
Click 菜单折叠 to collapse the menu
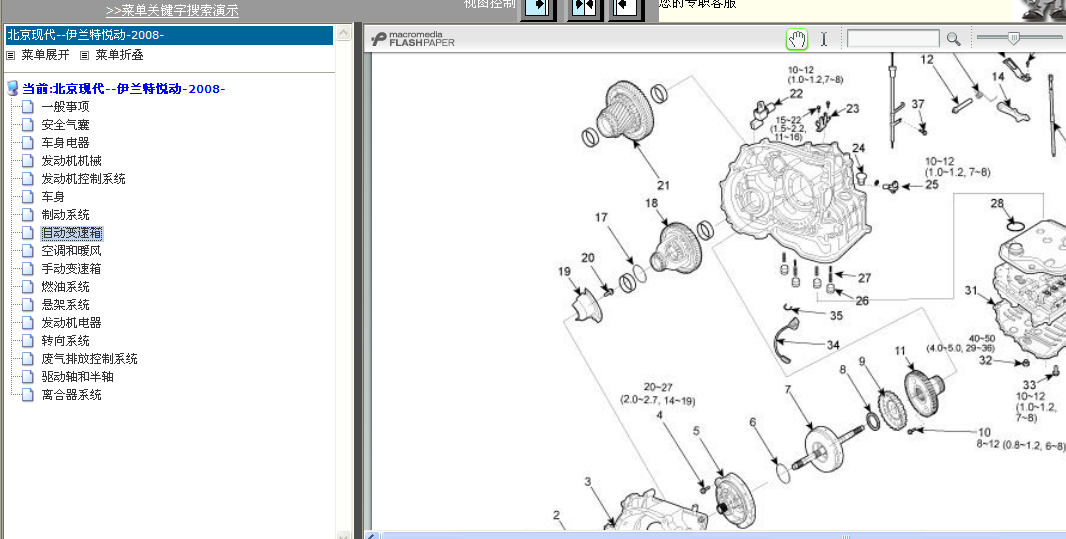click(x=119, y=56)
